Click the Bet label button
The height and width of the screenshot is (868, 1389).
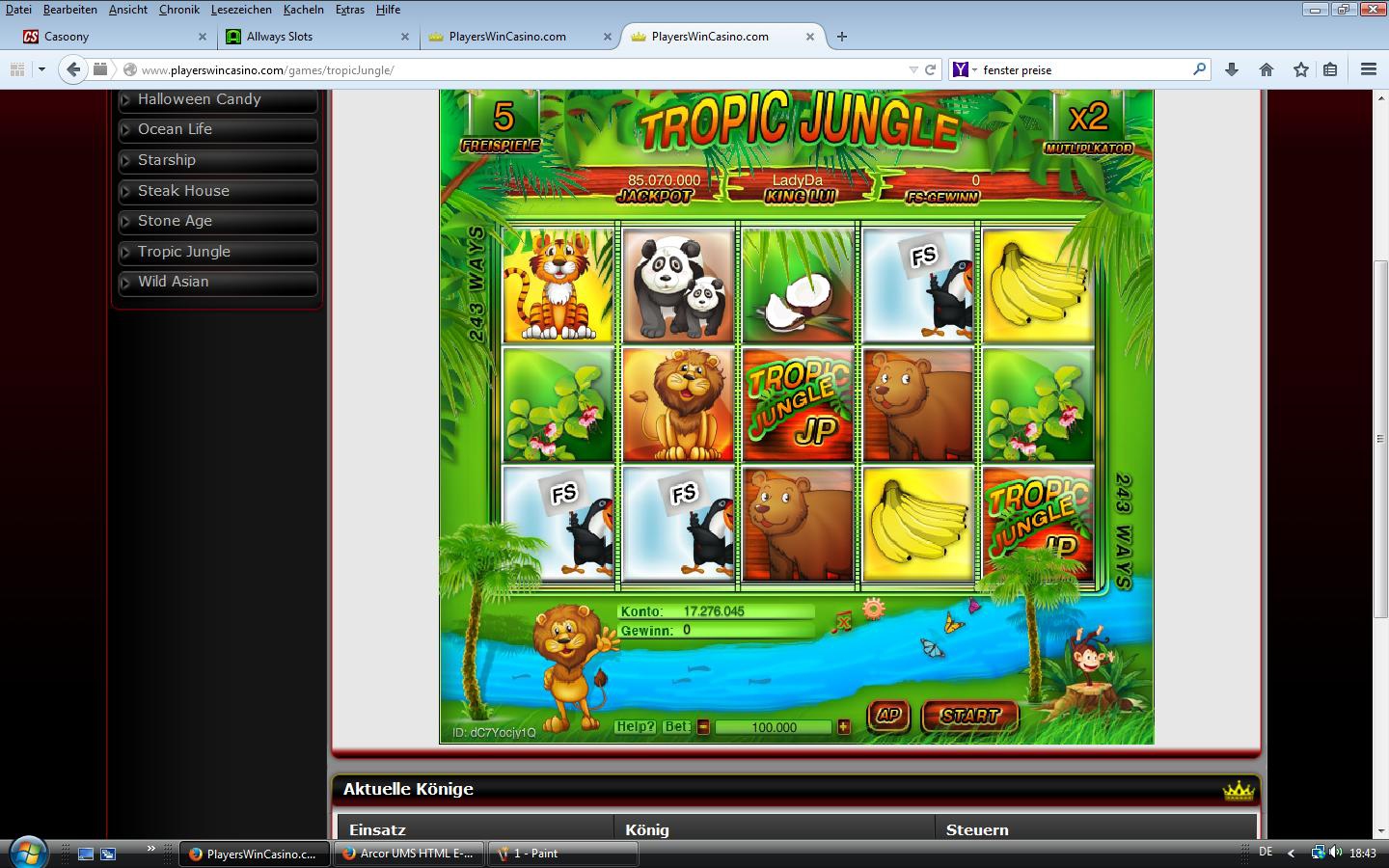pyautogui.click(x=677, y=726)
